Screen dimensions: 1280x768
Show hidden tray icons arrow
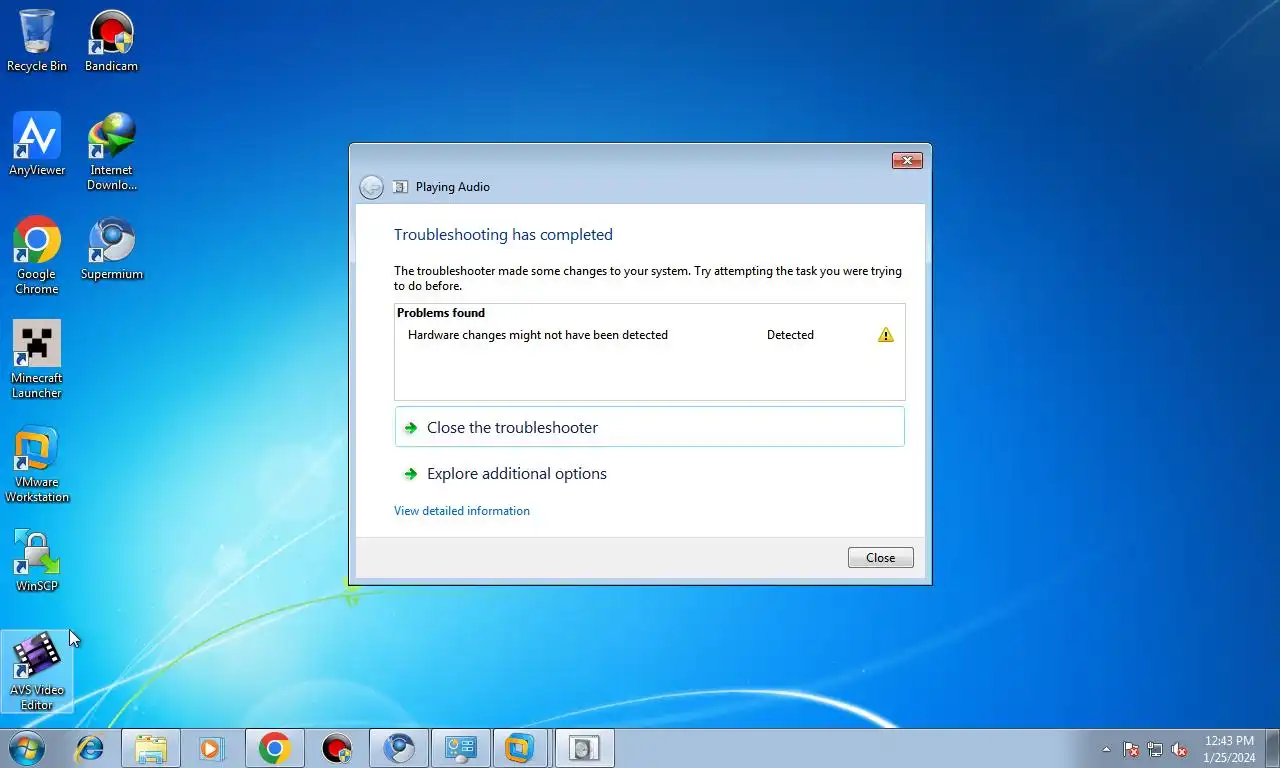1106,749
